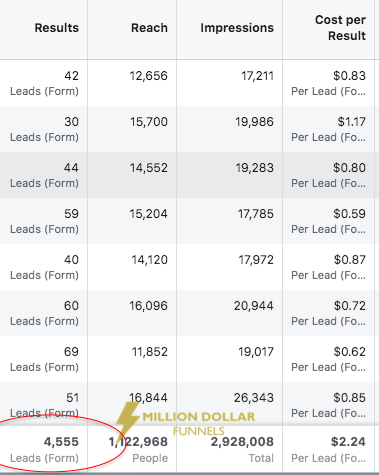The height and width of the screenshot is (475, 379).
Task: Select the highlighted row with 44 Leads
Action: pyautogui.click(x=187, y=175)
